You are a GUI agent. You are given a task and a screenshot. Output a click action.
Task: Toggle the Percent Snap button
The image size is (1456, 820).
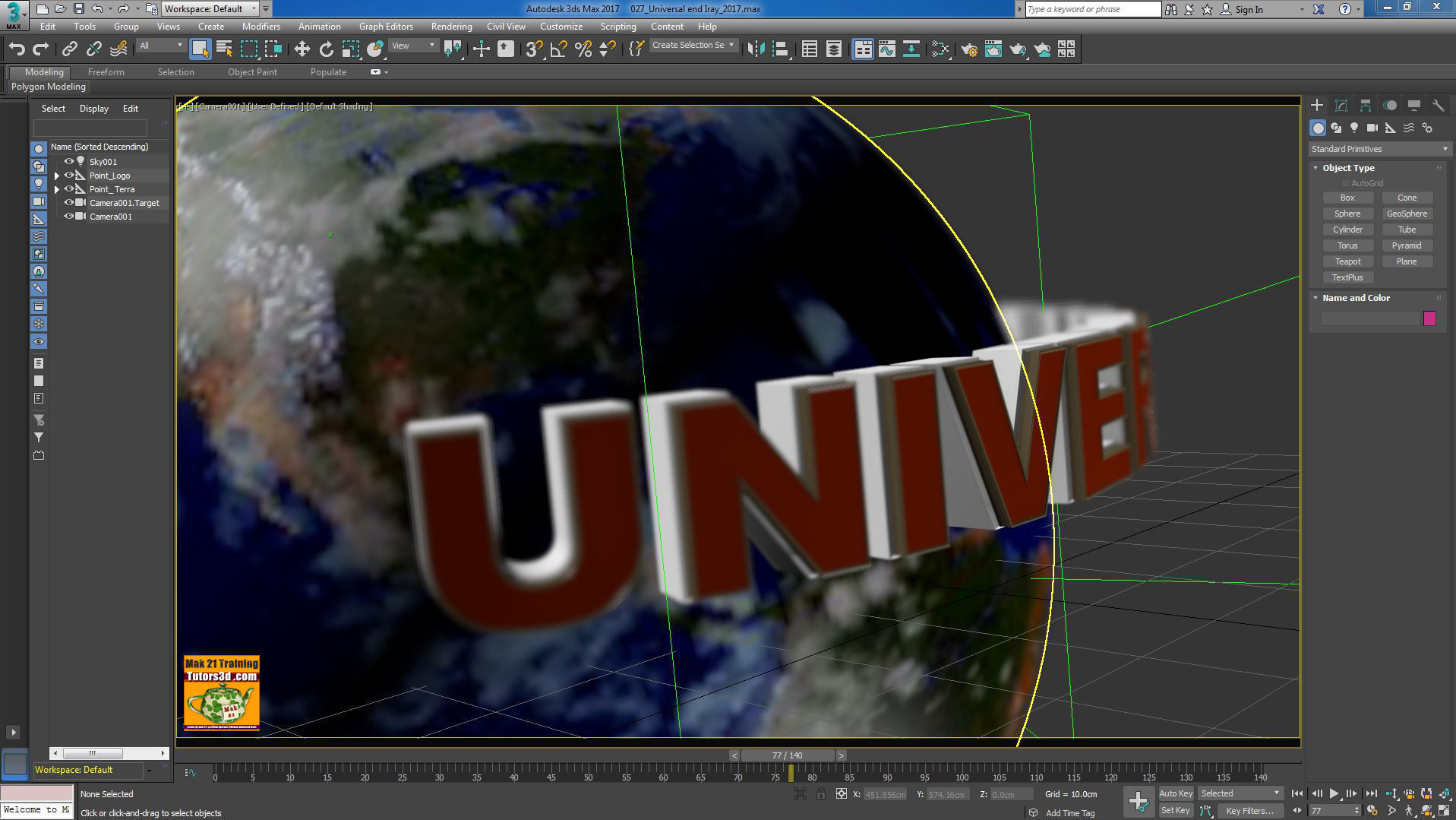tap(583, 49)
